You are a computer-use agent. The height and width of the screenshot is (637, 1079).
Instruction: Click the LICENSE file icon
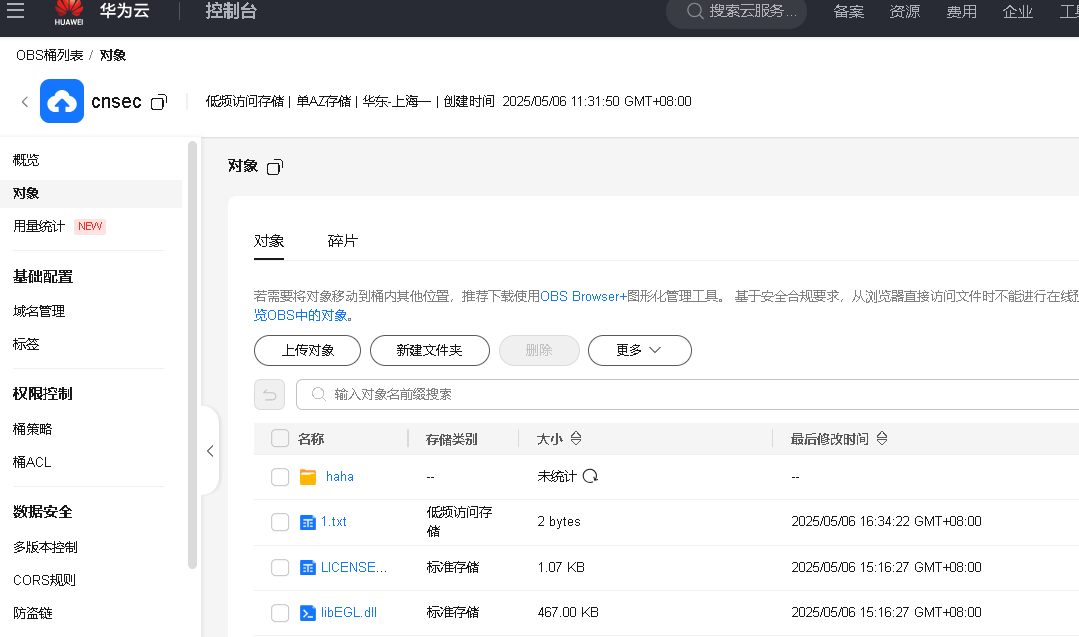tap(308, 568)
